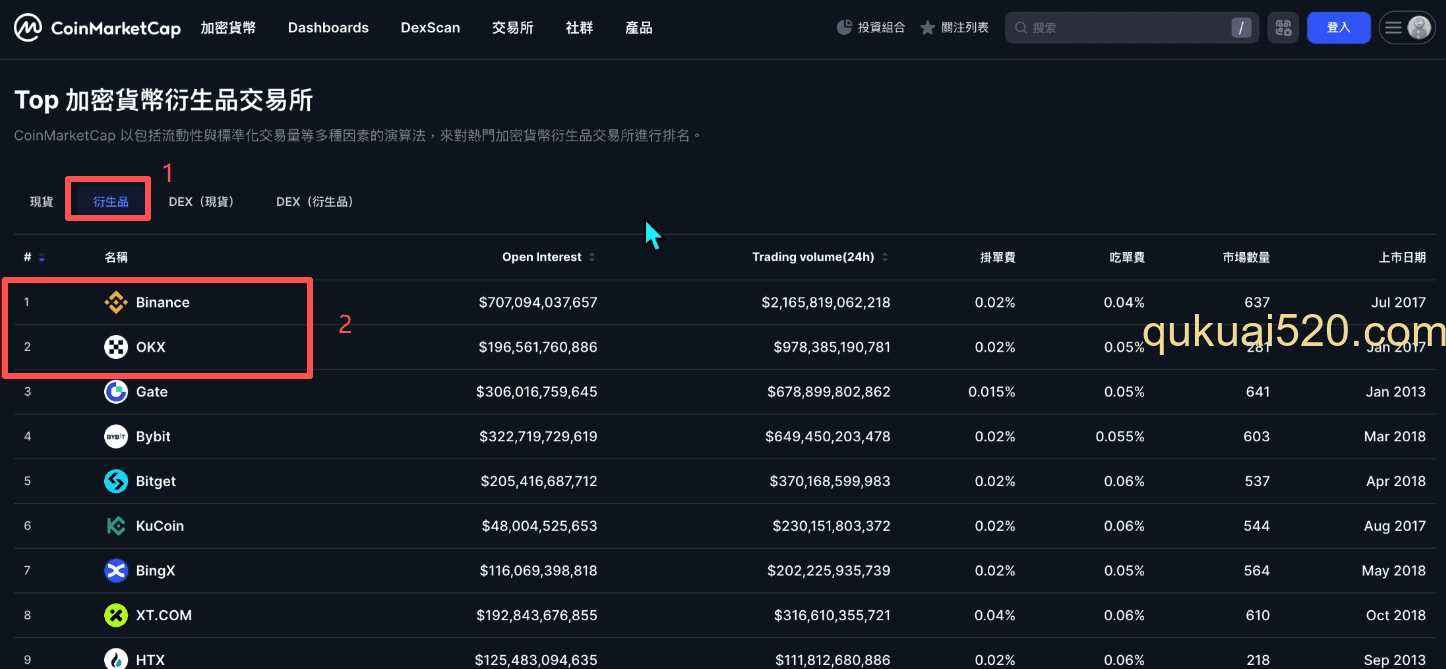Click the Binance logo icon
1446x669 pixels.
(x=116, y=302)
